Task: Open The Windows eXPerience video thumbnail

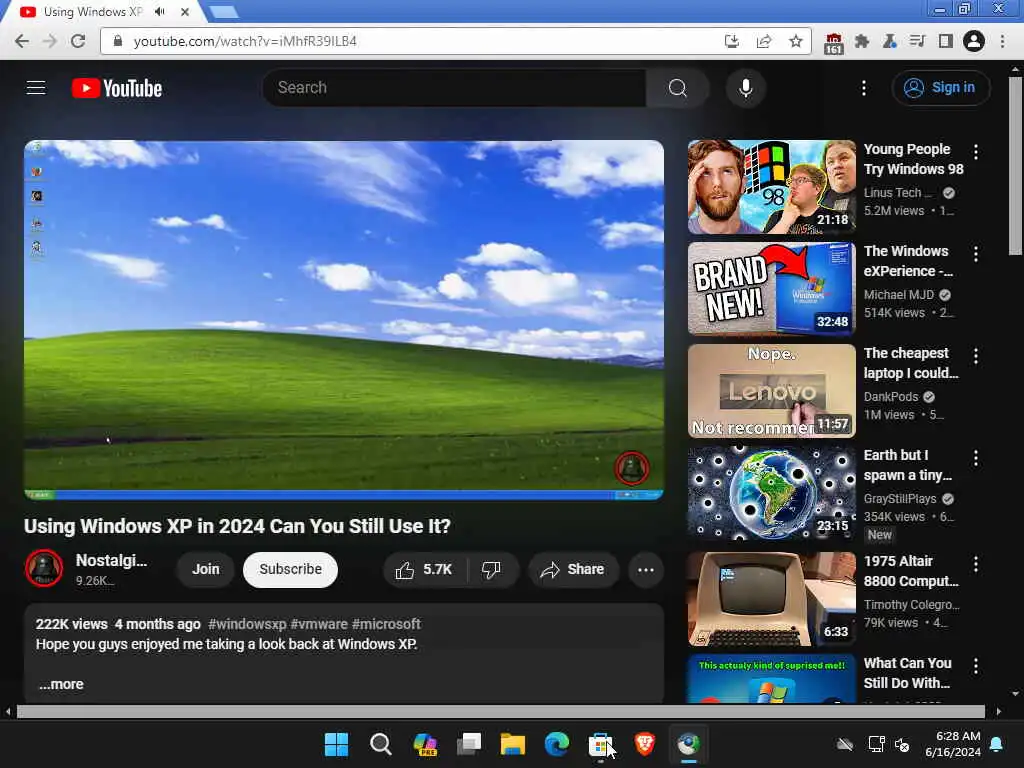Action: coord(771,289)
